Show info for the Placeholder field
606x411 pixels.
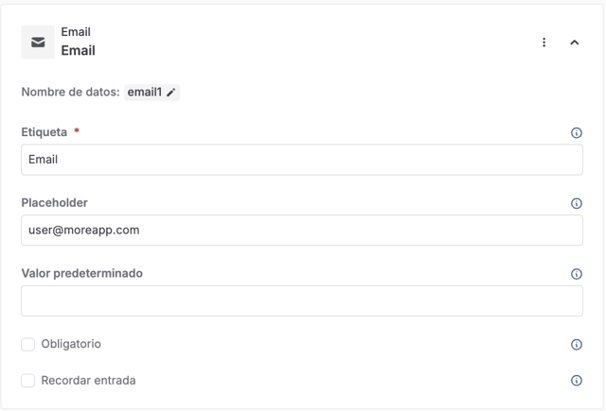tap(576, 204)
